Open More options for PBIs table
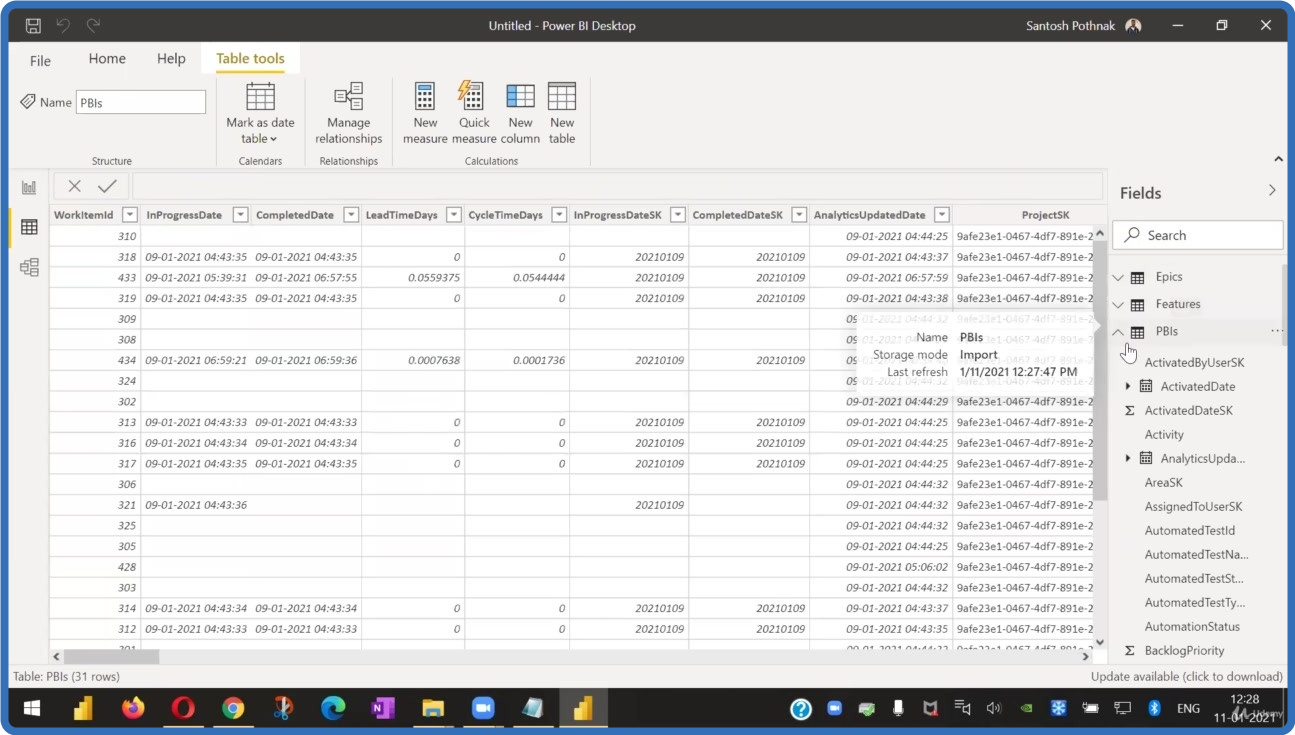The height and width of the screenshot is (735, 1295). (x=1277, y=331)
